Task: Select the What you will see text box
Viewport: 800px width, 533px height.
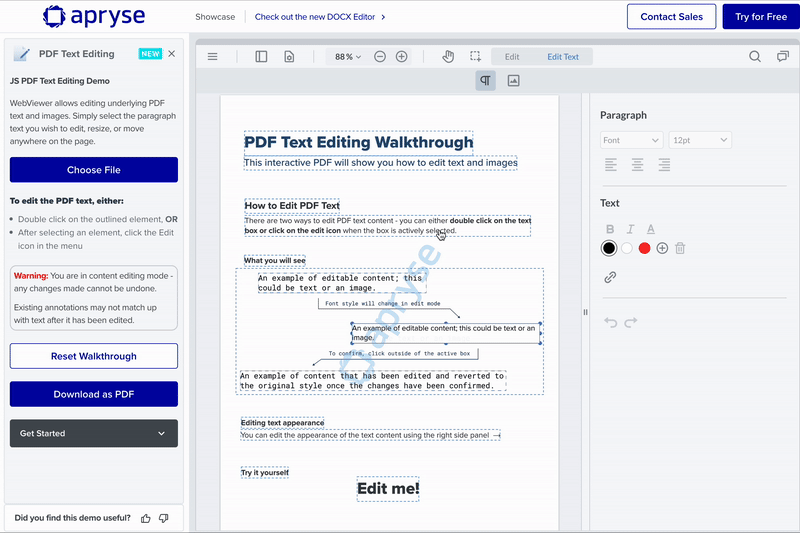Action: click(274, 261)
